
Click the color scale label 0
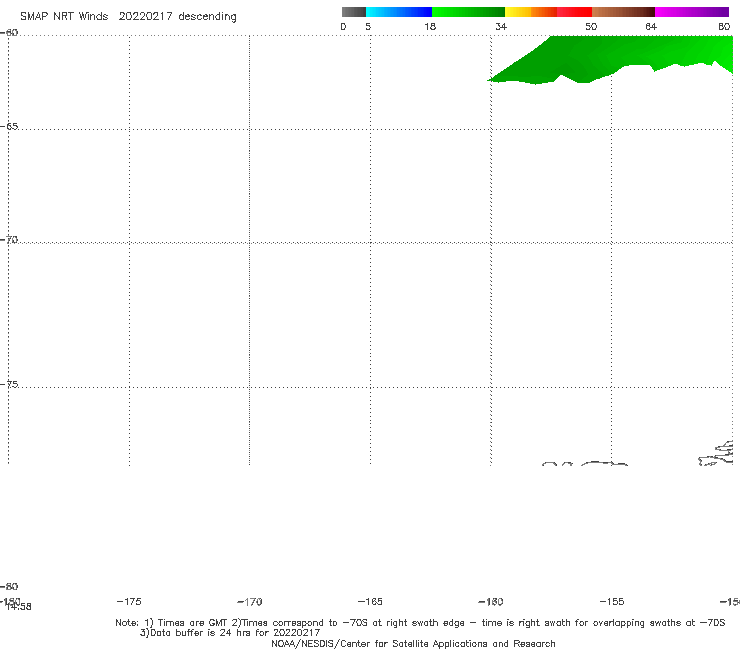344,27
